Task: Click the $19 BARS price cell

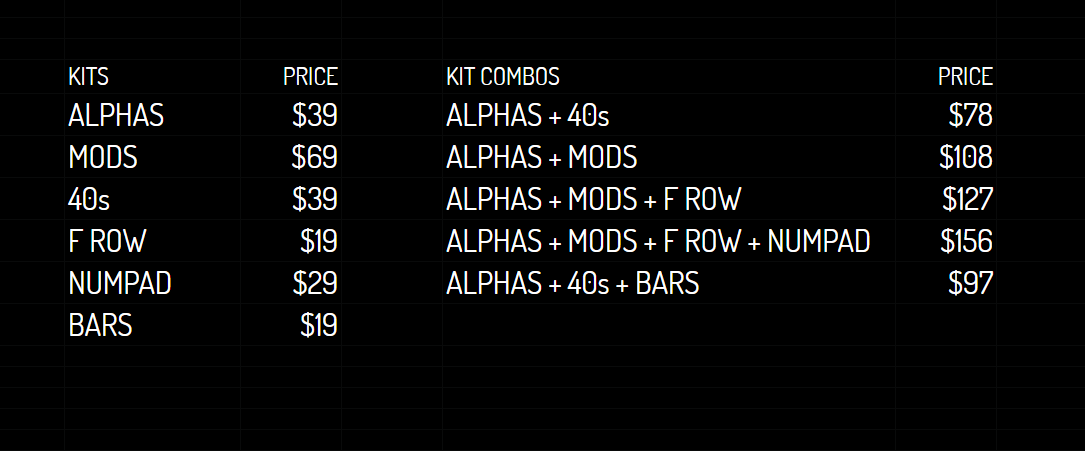Action: click(x=318, y=326)
